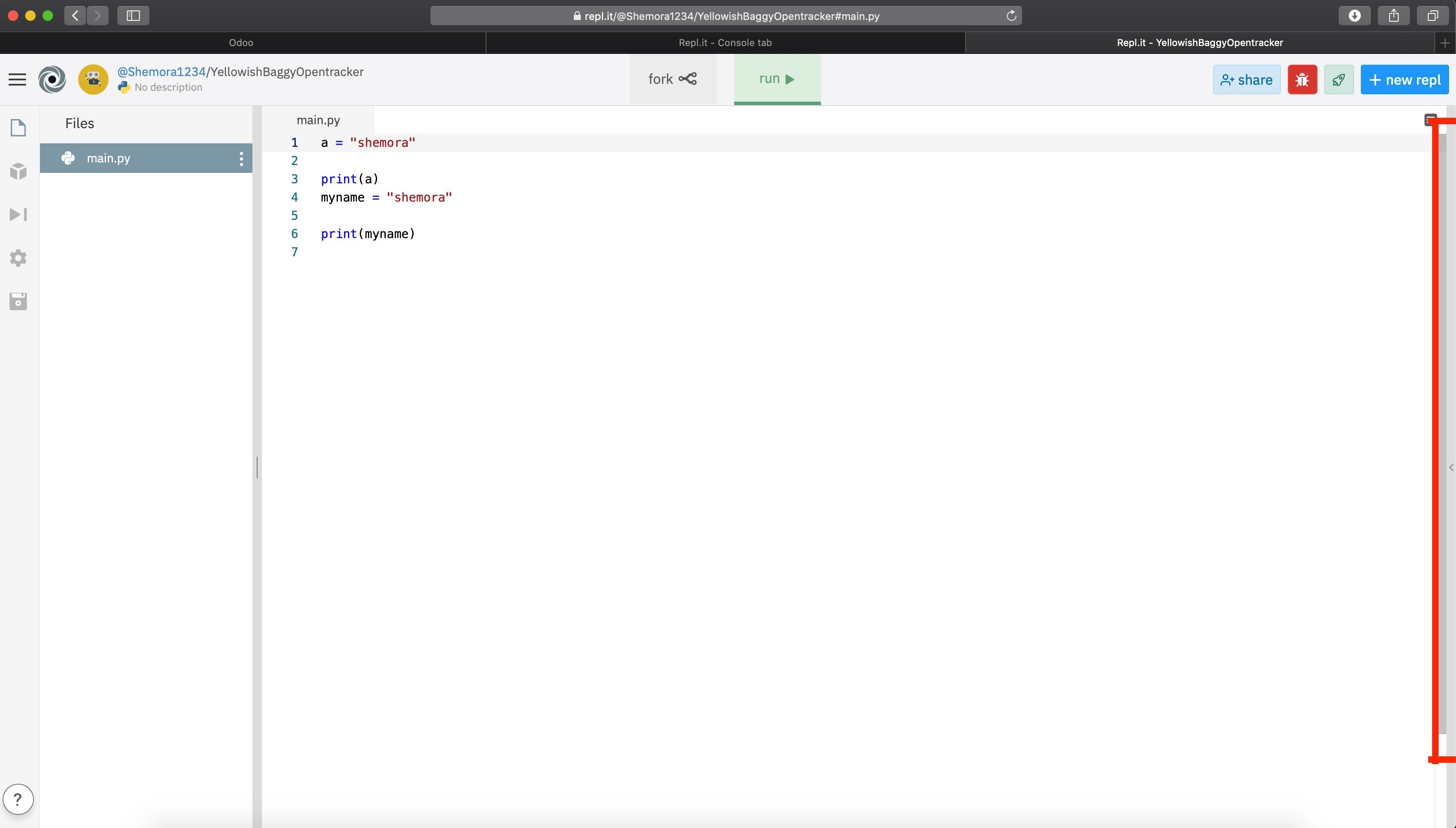Screen dimensions: 1456x828
Task: Create a new repl
Action: (x=1404, y=79)
